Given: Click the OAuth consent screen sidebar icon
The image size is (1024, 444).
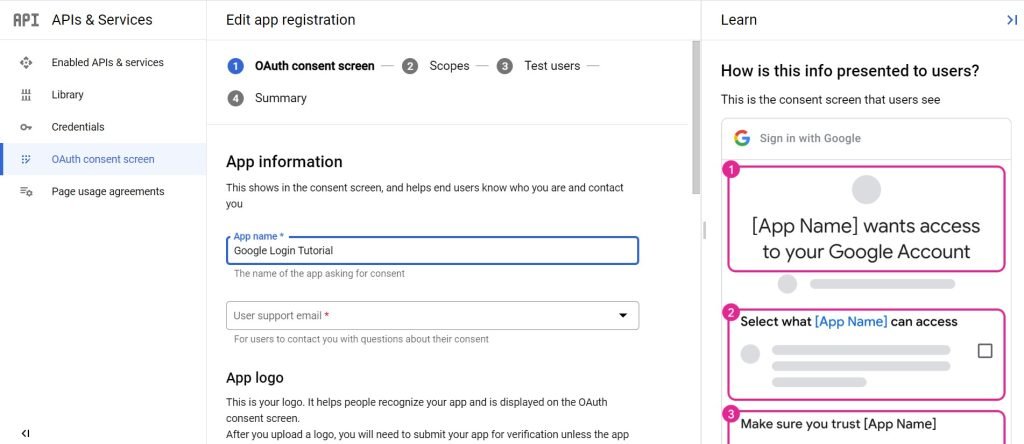Looking at the screenshot, I should [x=26, y=159].
